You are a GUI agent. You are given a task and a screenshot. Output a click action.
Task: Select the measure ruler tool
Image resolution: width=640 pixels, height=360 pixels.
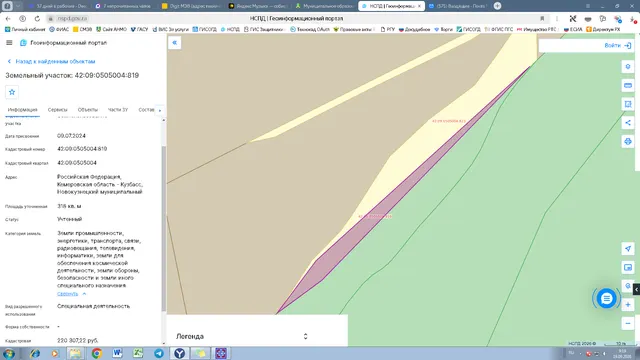tap(628, 85)
